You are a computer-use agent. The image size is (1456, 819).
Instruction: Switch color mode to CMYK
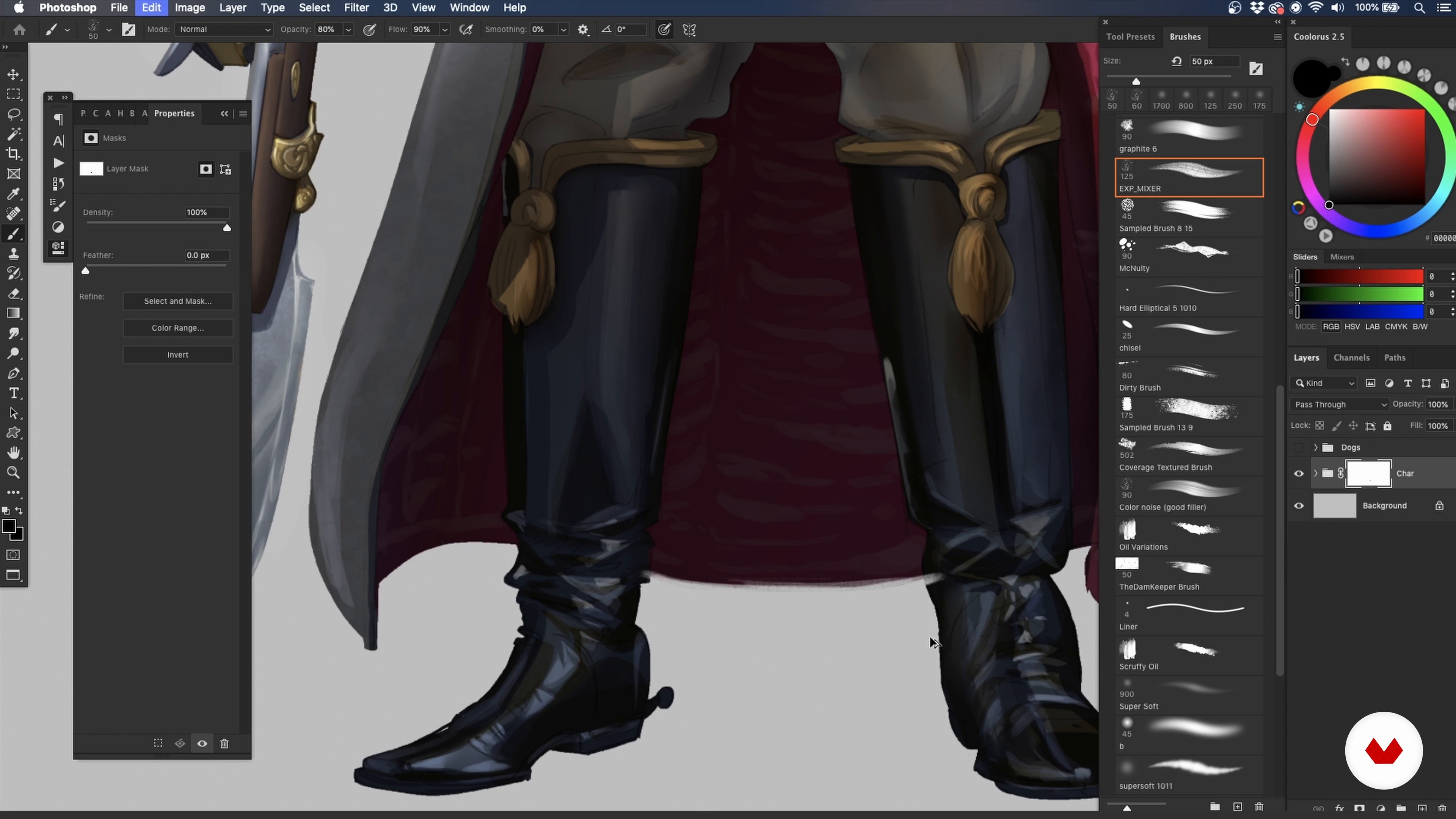pyautogui.click(x=1396, y=327)
